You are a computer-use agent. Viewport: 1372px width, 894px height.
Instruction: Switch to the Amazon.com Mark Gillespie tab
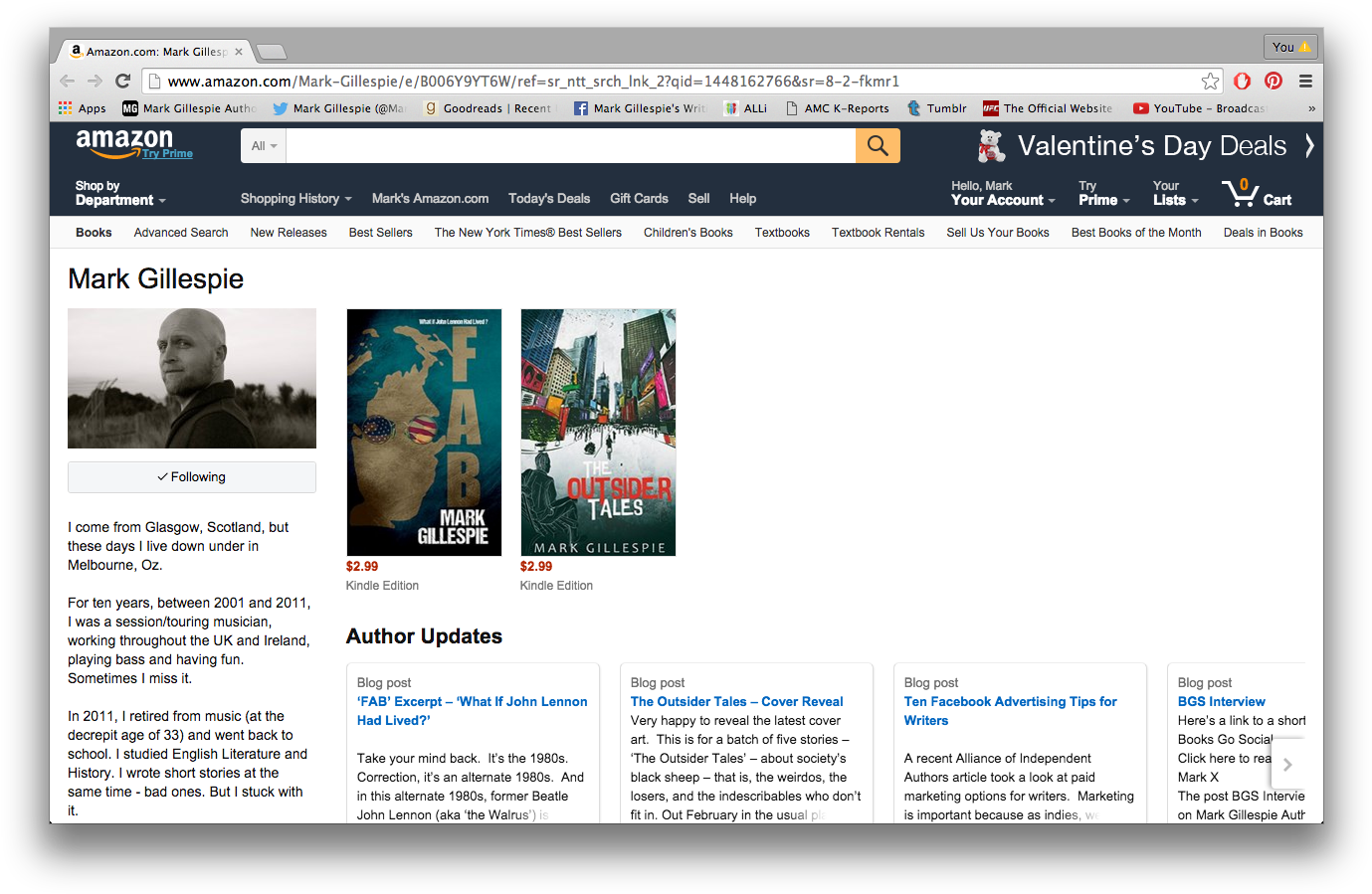click(x=154, y=50)
